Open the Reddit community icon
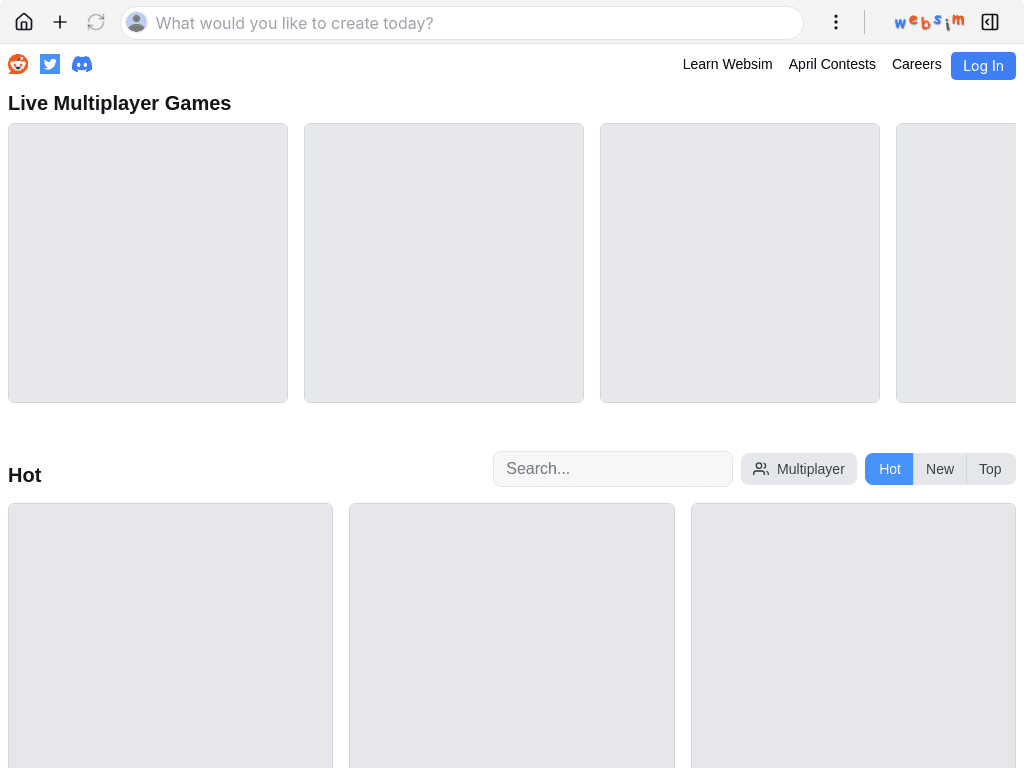 pyautogui.click(x=18, y=64)
